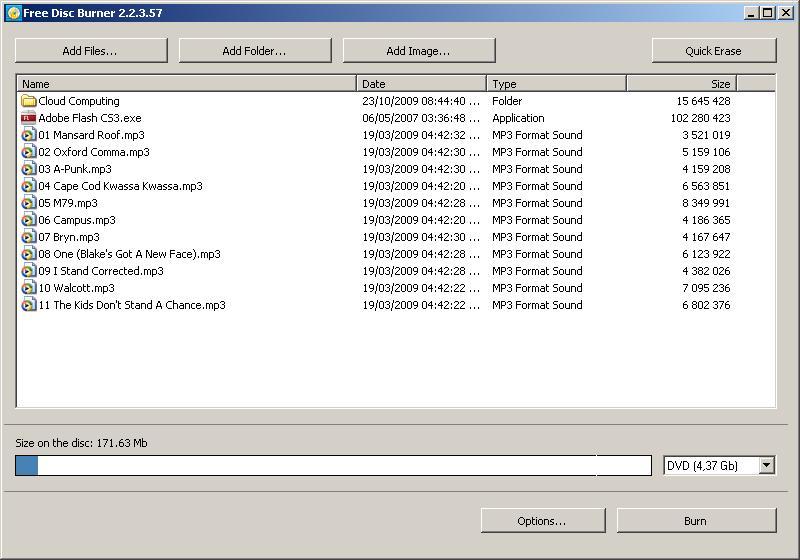Click the 01 Mansard Roof.mp3 file icon

tap(29, 135)
